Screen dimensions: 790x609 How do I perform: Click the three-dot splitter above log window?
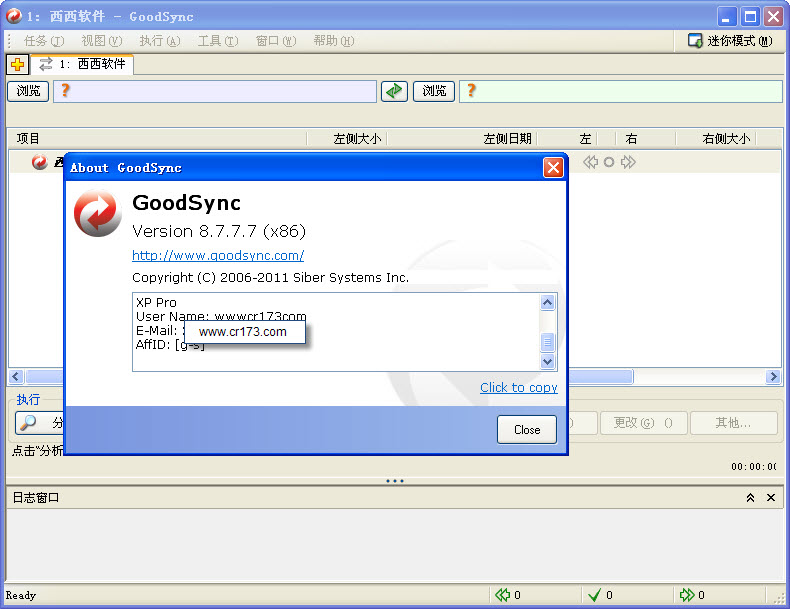(395, 481)
